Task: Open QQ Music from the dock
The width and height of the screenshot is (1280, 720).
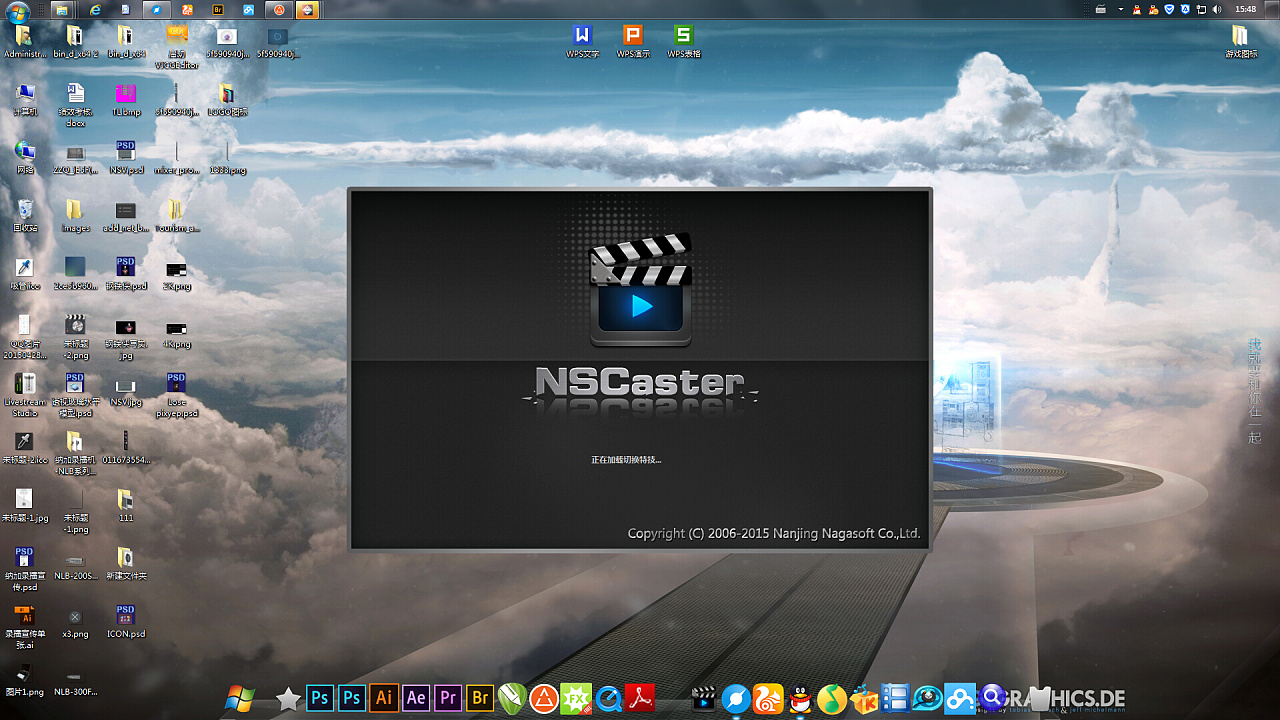Action: point(832,698)
